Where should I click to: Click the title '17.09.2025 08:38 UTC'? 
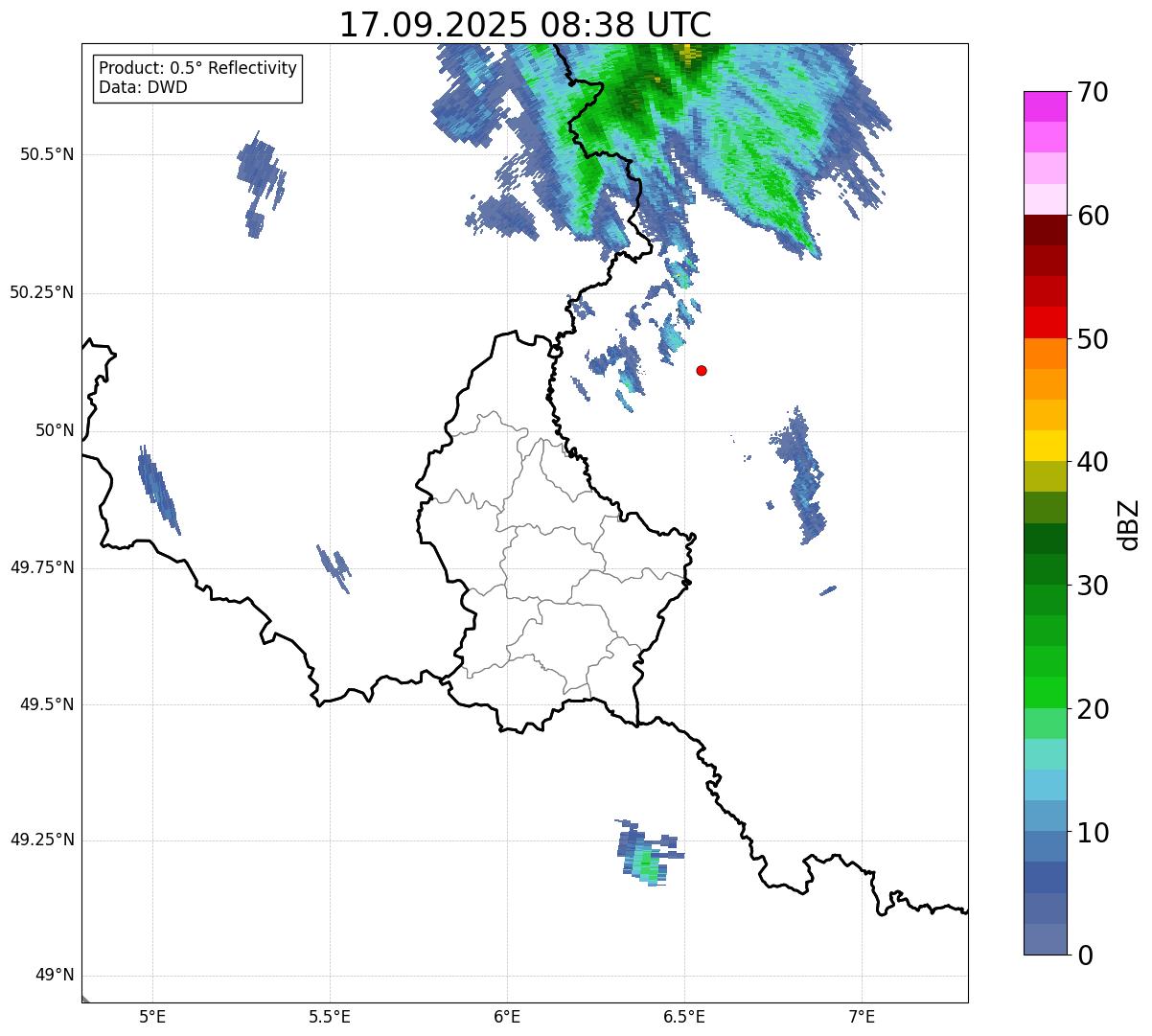[x=525, y=25]
